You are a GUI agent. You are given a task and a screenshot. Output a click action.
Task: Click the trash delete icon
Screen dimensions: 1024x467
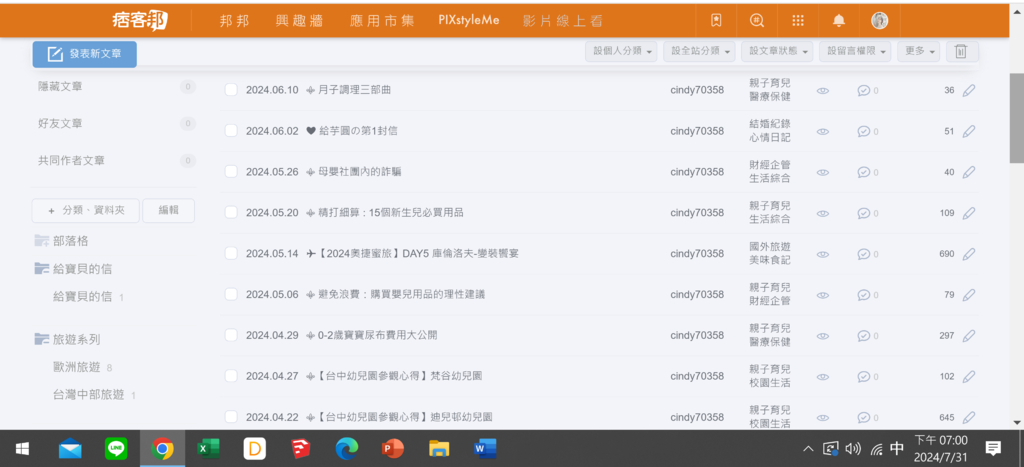point(961,52)
